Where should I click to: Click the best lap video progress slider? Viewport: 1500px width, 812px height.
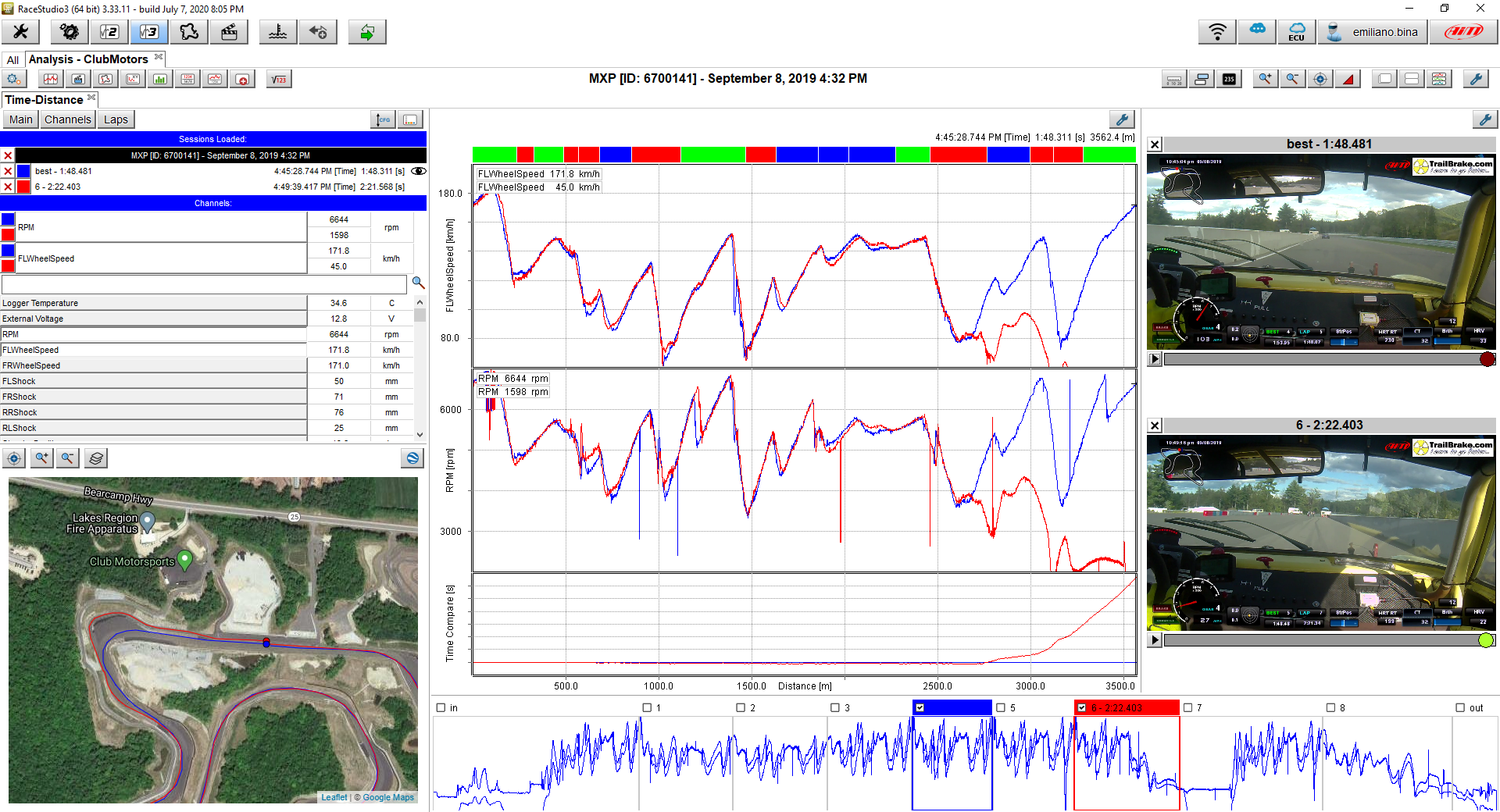click(x=1329, y=359)
